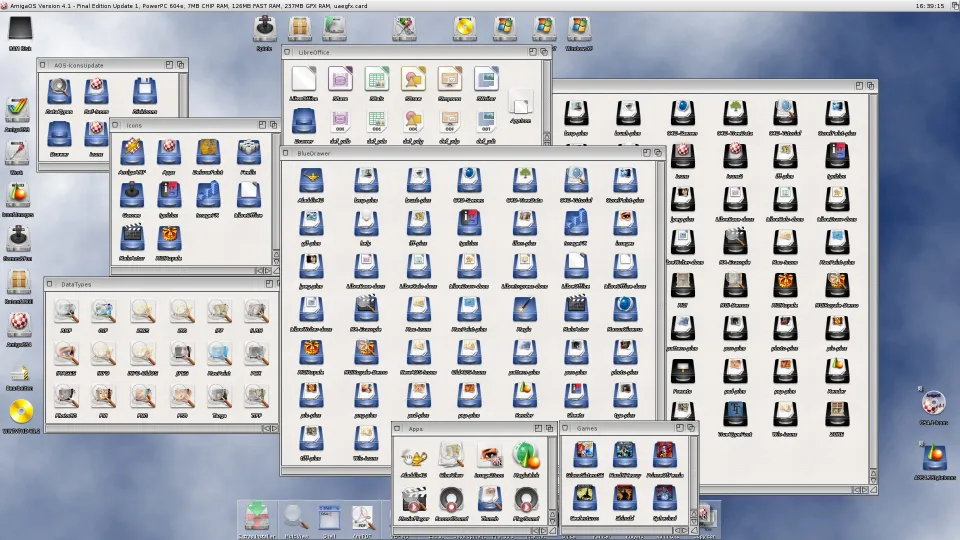This screenshot has width=960, height=540.
Task: Open the Work disk on the desktop
Action: (17, 153)
